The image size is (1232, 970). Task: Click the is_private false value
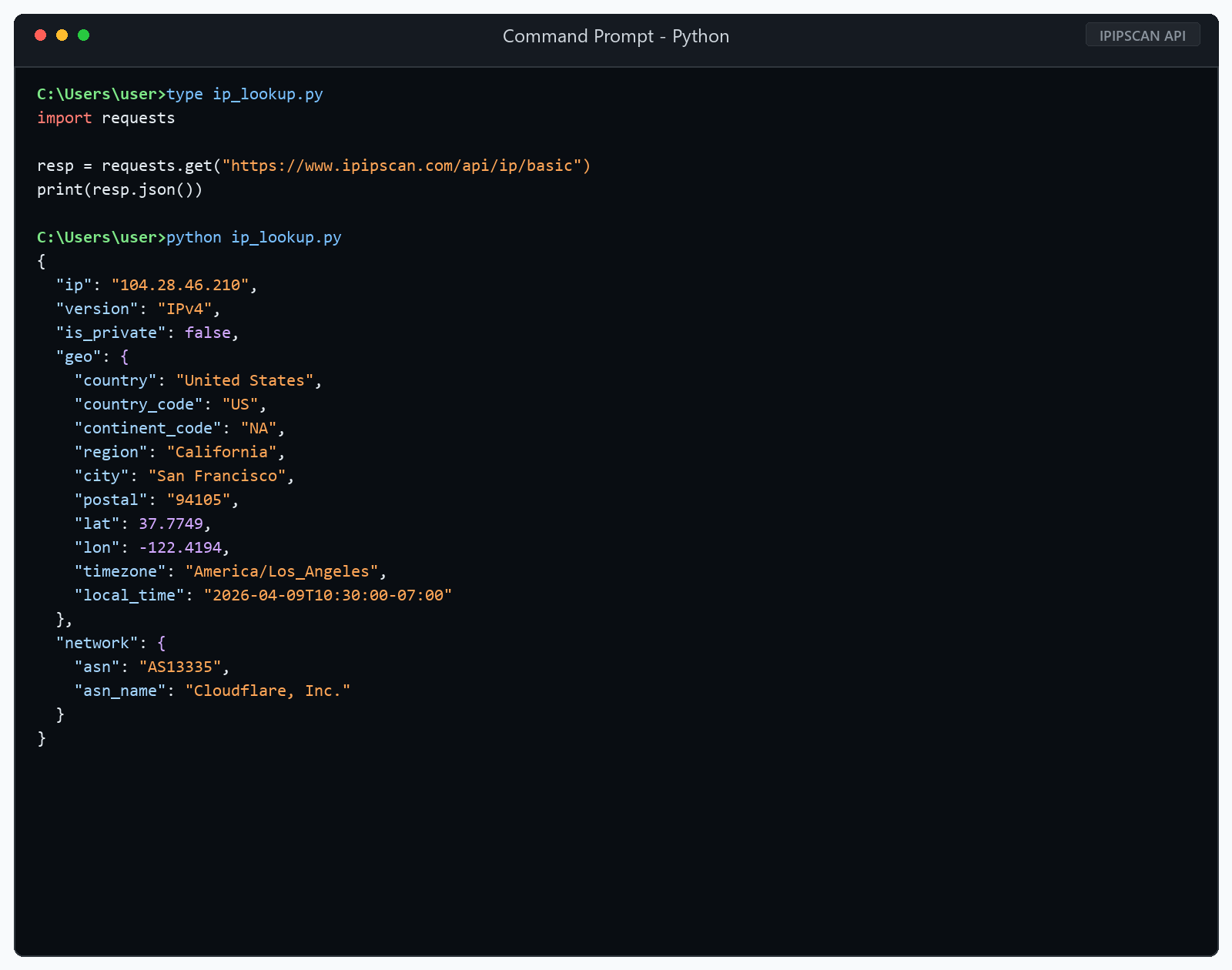[x=208, y=333]
